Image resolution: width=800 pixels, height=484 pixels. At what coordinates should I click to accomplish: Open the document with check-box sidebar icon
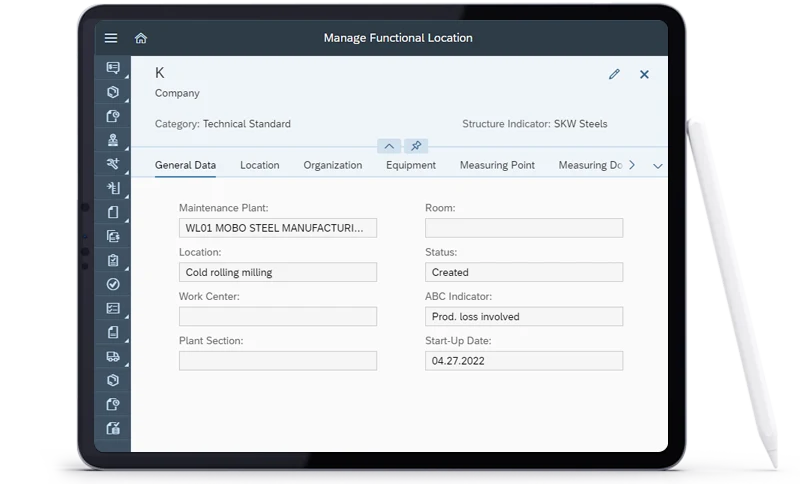tap(113, 428)
